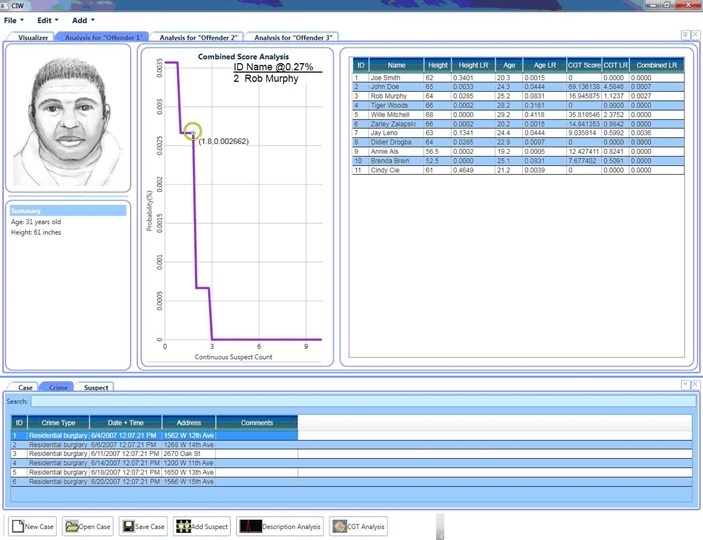Switch to Analysis for "Offender 2" tab
This screenshot has width=703, height=540.
198,37
